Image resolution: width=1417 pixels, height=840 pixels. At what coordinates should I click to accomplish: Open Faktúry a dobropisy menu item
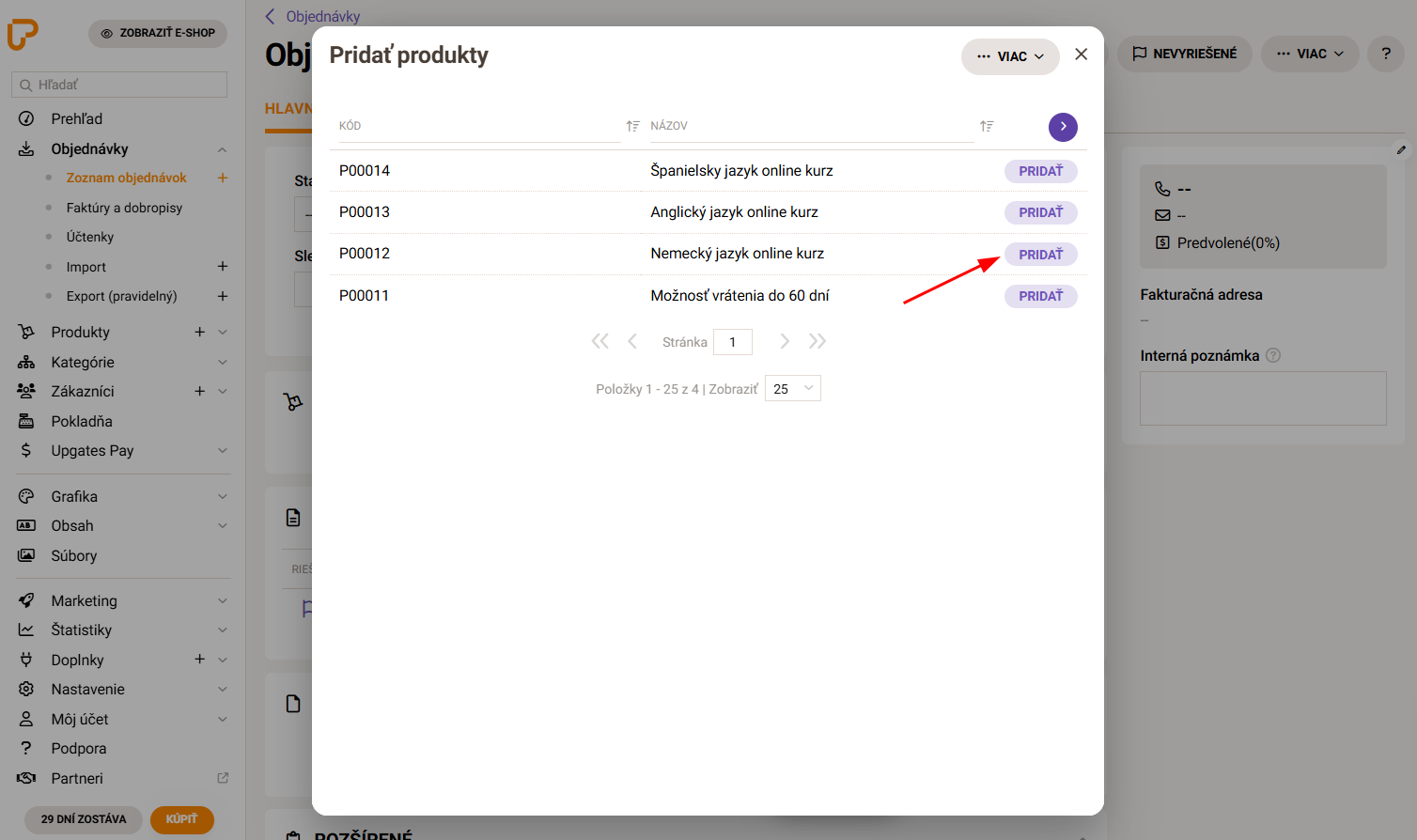pyautogui.click(x=124, y=208)
